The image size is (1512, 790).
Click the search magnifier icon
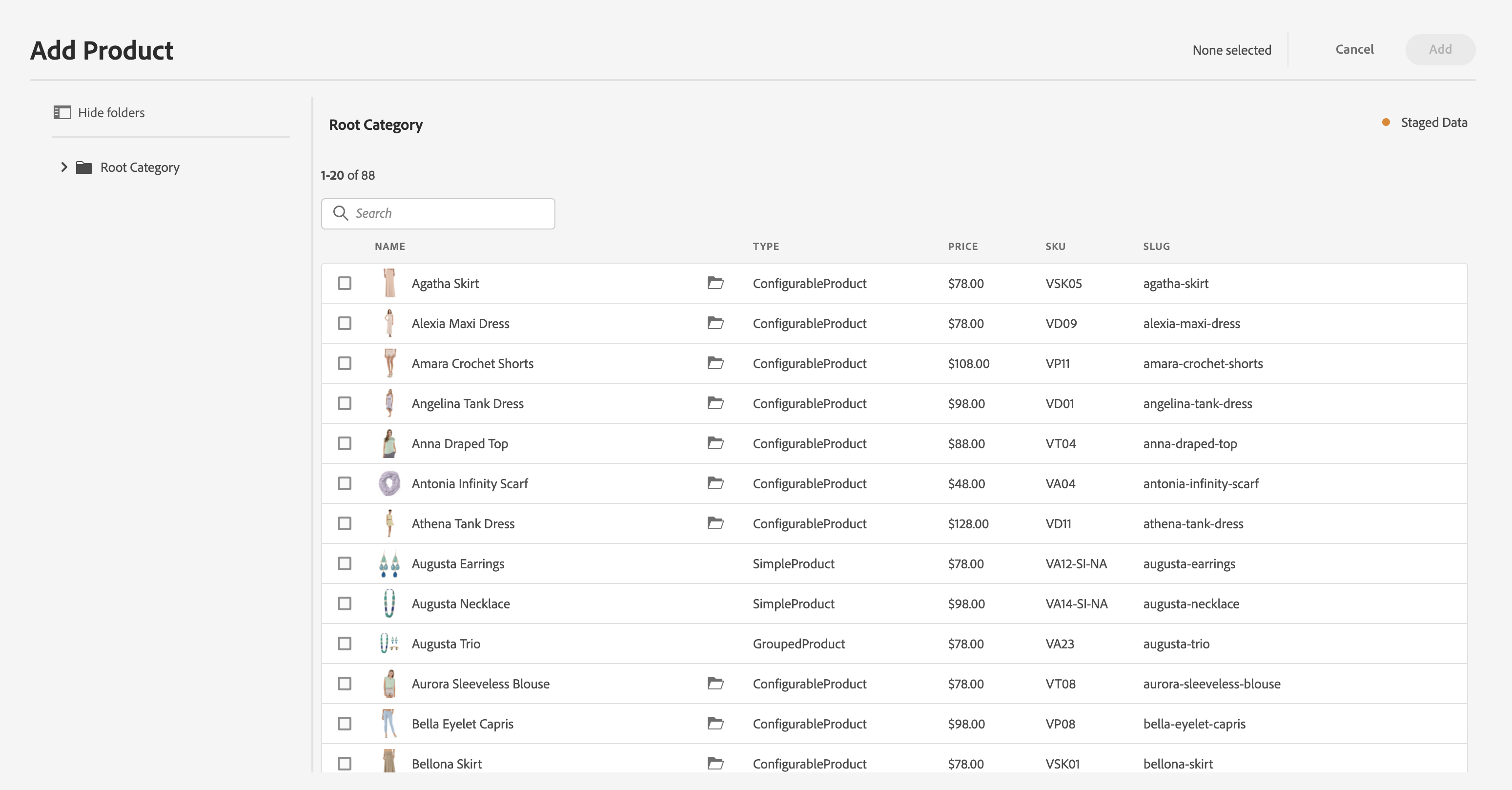click(x=341, y=213)
